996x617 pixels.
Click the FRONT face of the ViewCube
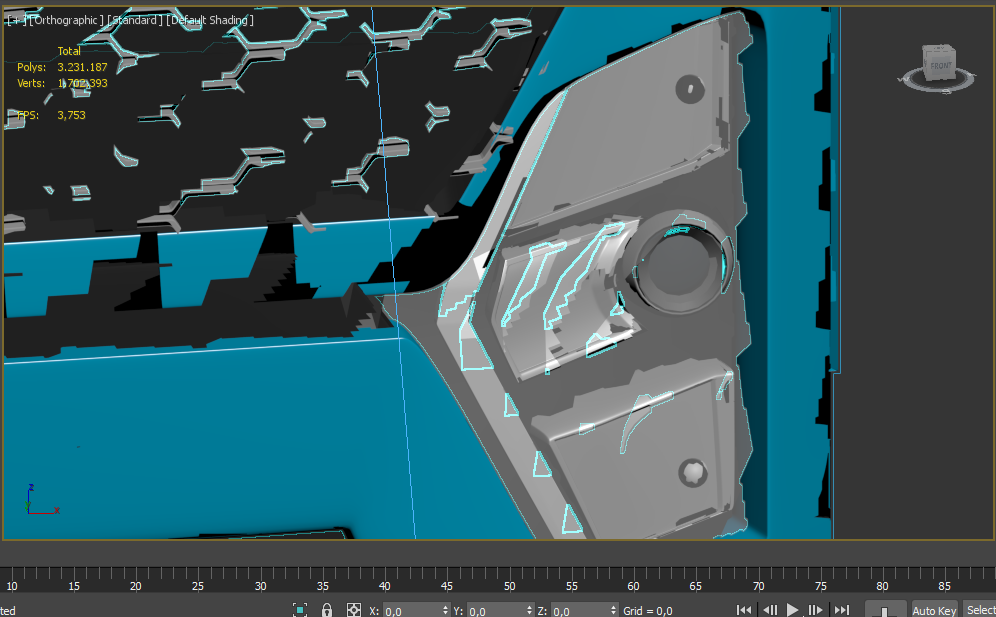(x=941, y=65)
